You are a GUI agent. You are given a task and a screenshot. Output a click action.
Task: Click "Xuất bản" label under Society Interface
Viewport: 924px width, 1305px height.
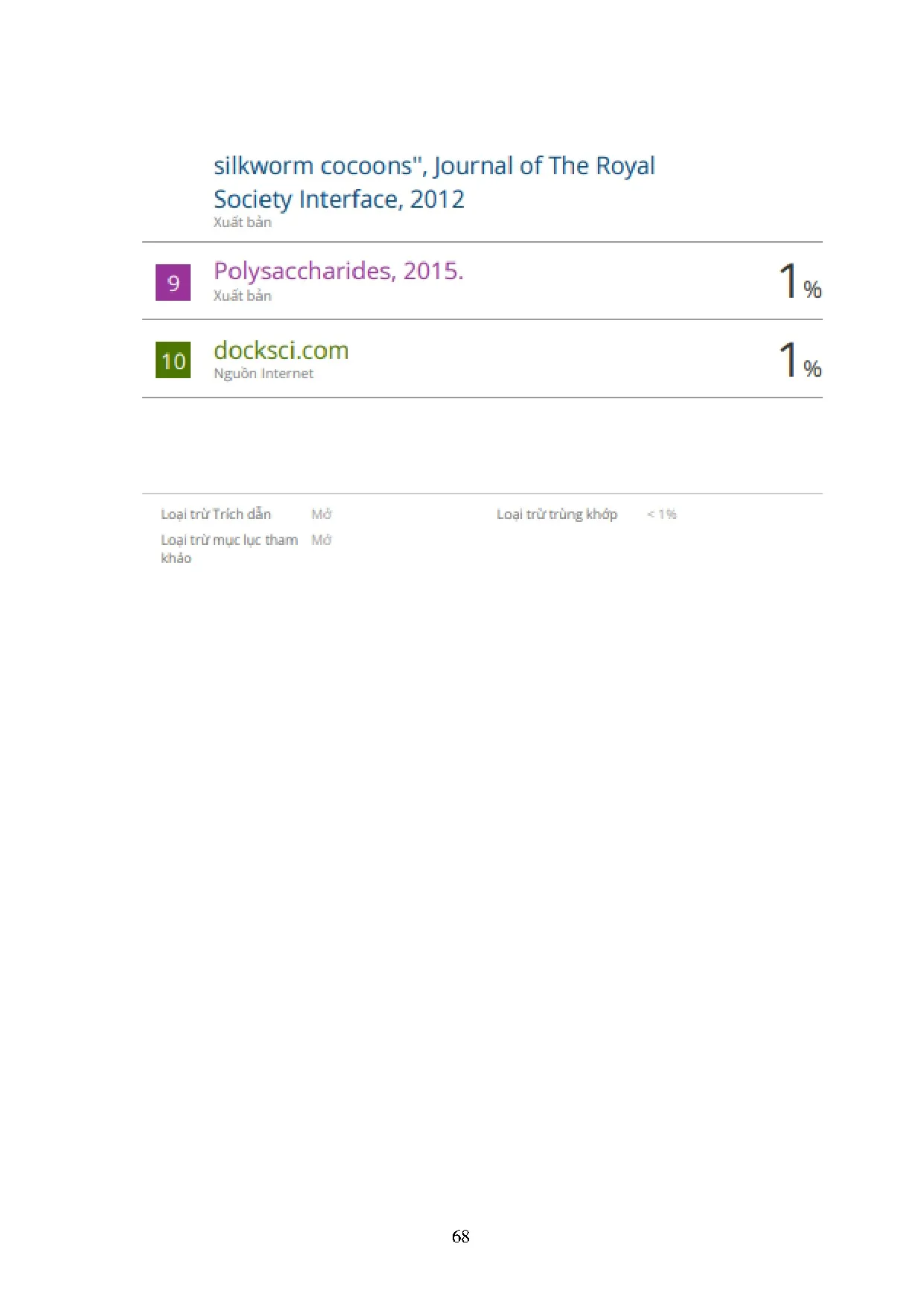click(242, 222)
